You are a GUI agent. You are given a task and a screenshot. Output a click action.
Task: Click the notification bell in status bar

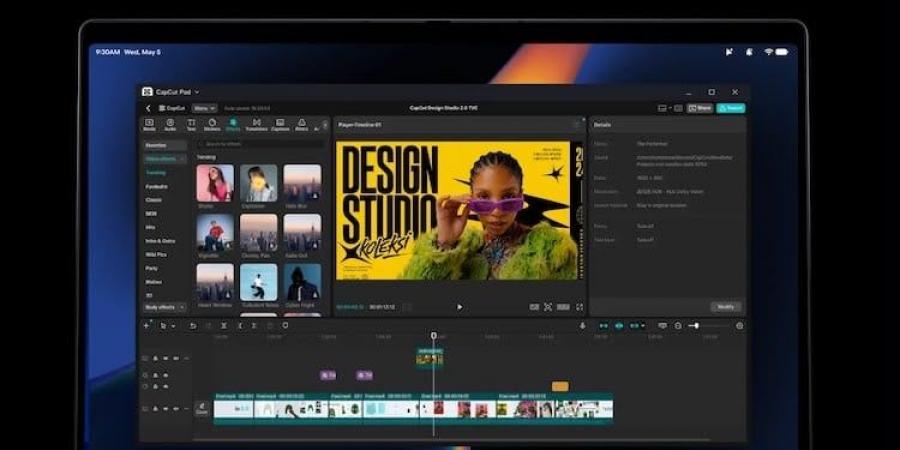[749, 52]
